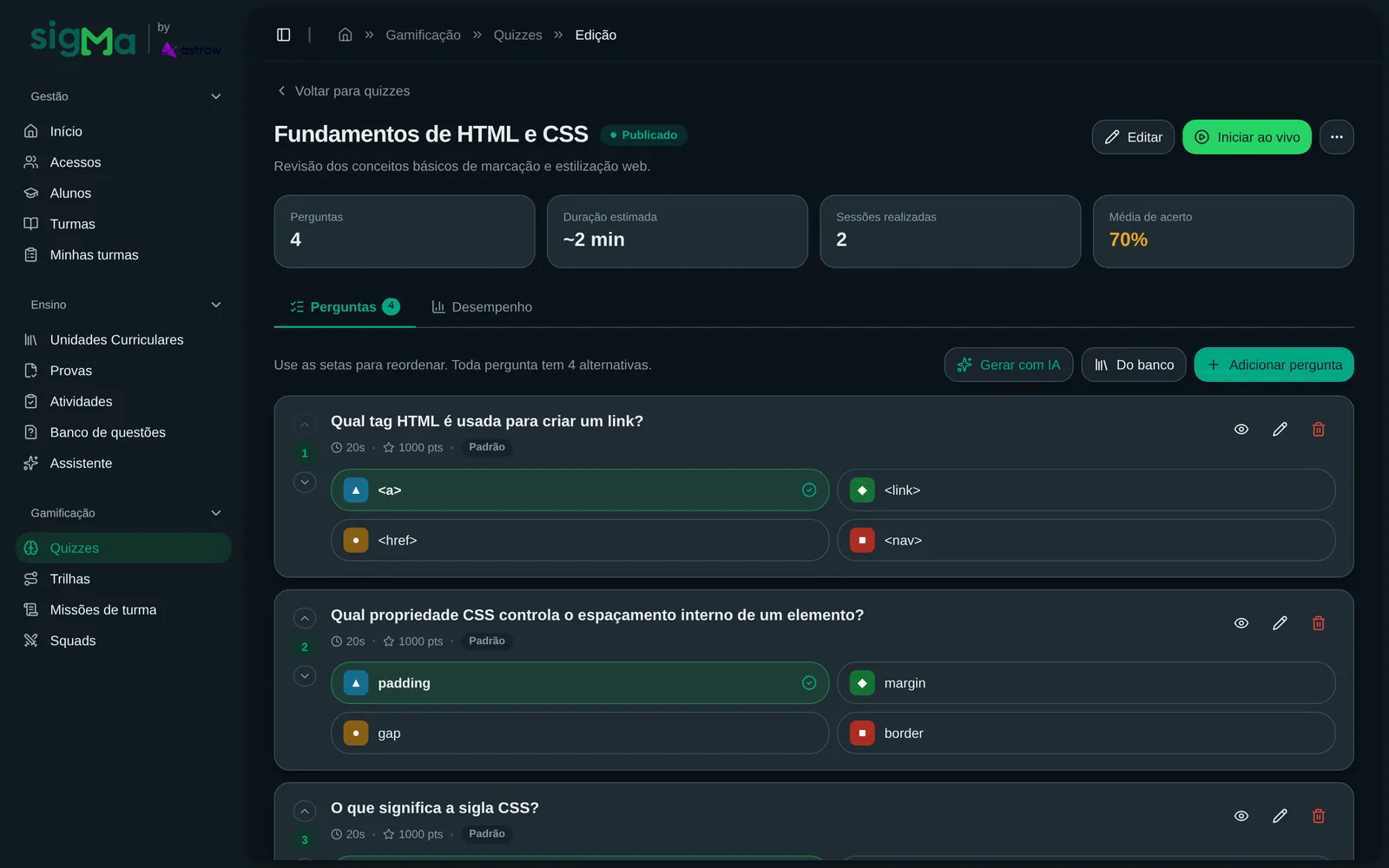The image size is (1389, 868).
Task: Open Trilhas in sidebar
Action: (x=123, y=579)
